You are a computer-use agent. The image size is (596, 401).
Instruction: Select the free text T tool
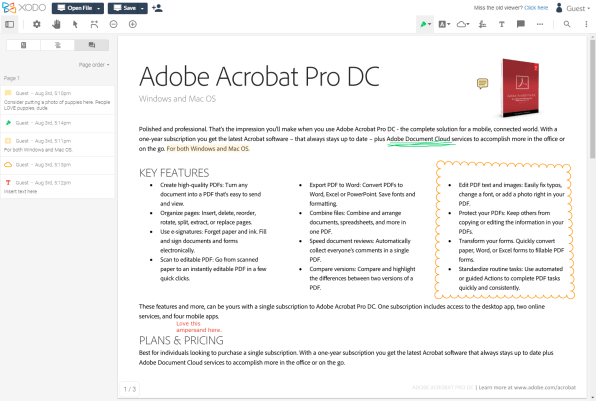(x=501, y=24)
